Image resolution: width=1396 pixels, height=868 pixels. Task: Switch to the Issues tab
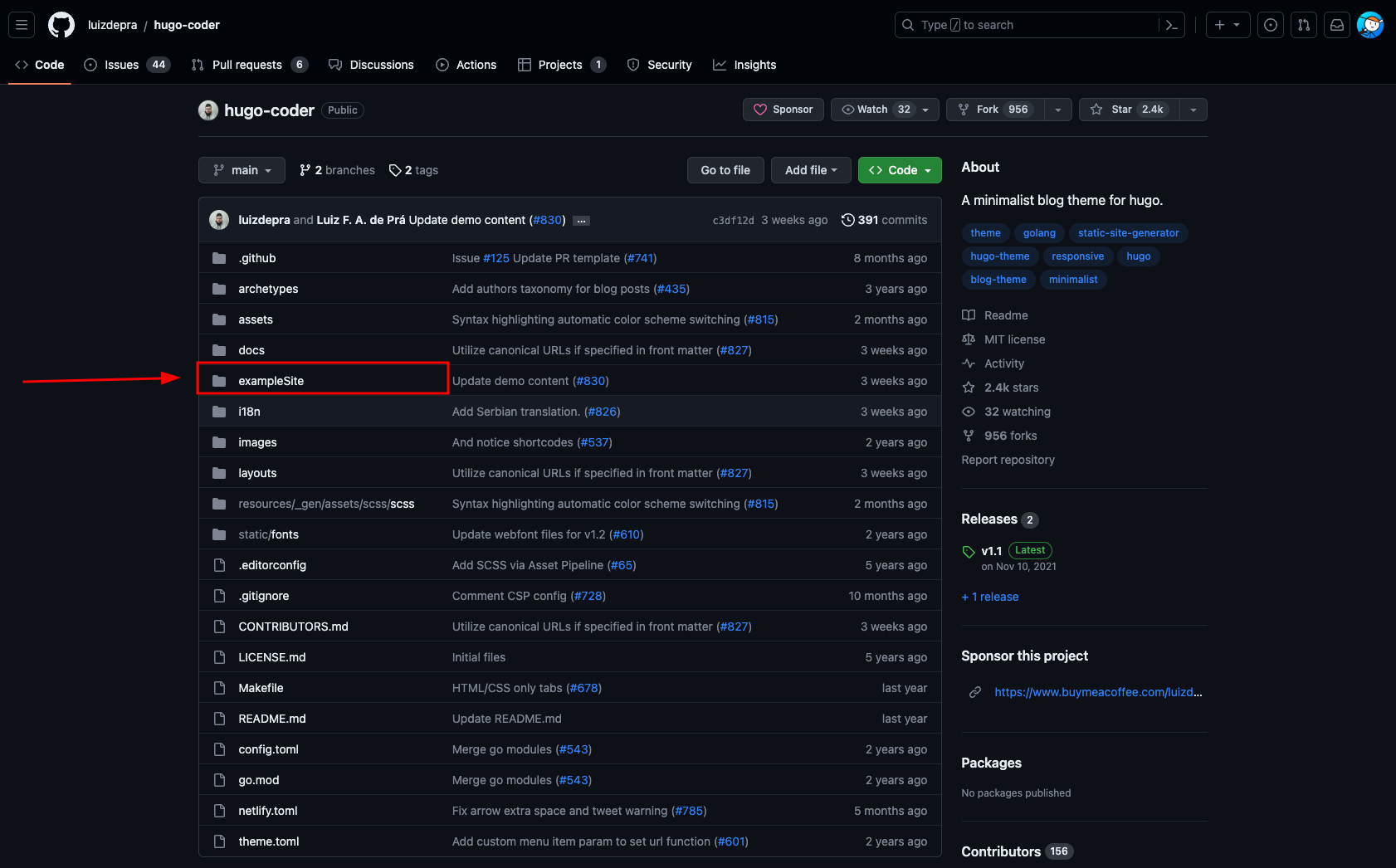[127, 65]
